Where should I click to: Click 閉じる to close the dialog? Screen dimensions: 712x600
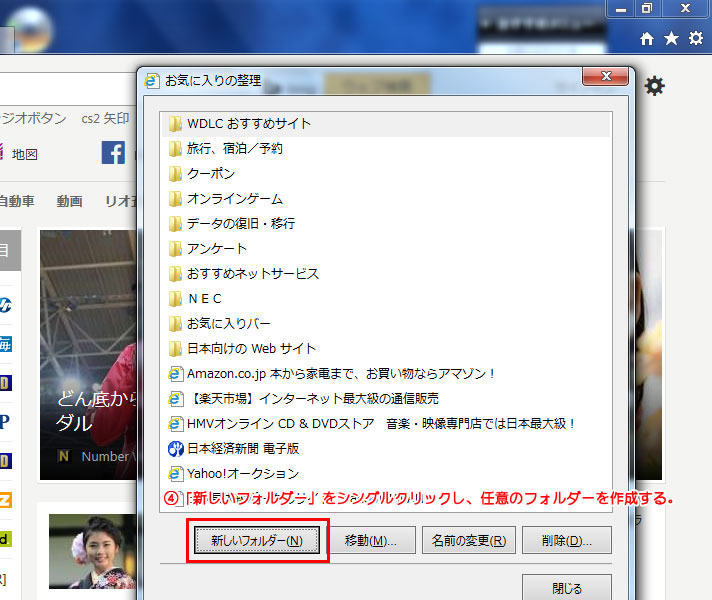(566, 587)
